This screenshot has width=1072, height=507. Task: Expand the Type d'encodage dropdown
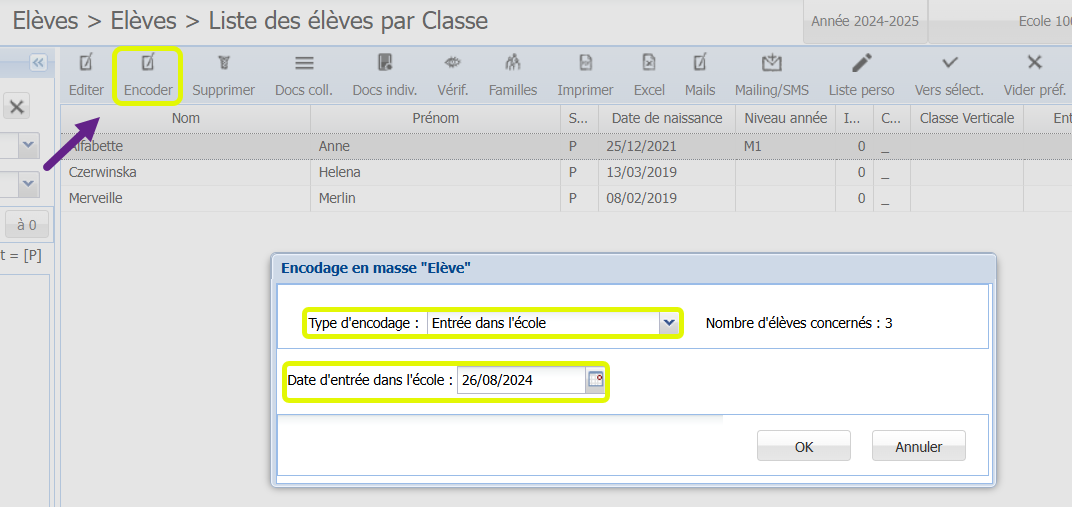click(x=668, y=323)
